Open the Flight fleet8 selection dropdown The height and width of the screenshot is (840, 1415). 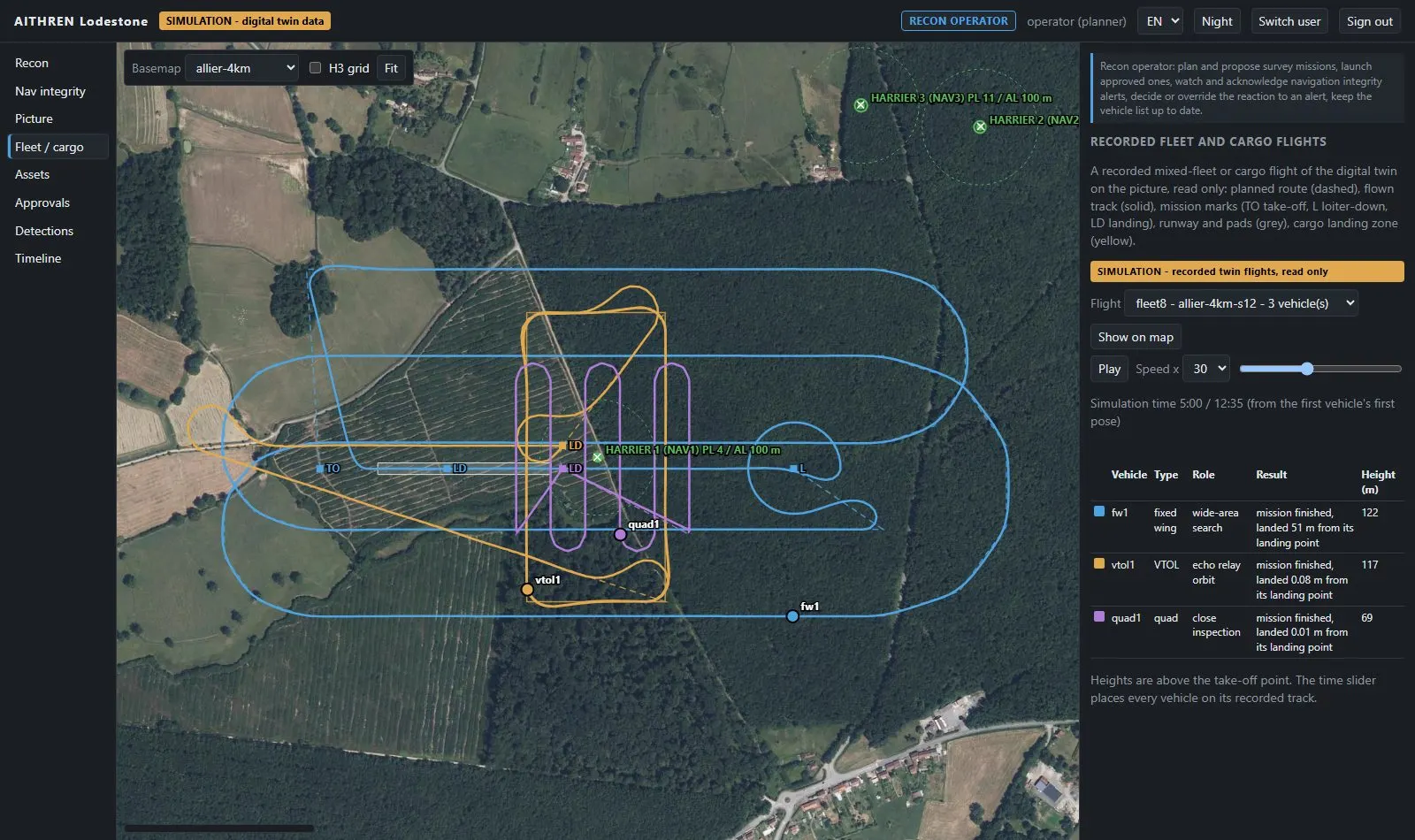coord(1241,303)
